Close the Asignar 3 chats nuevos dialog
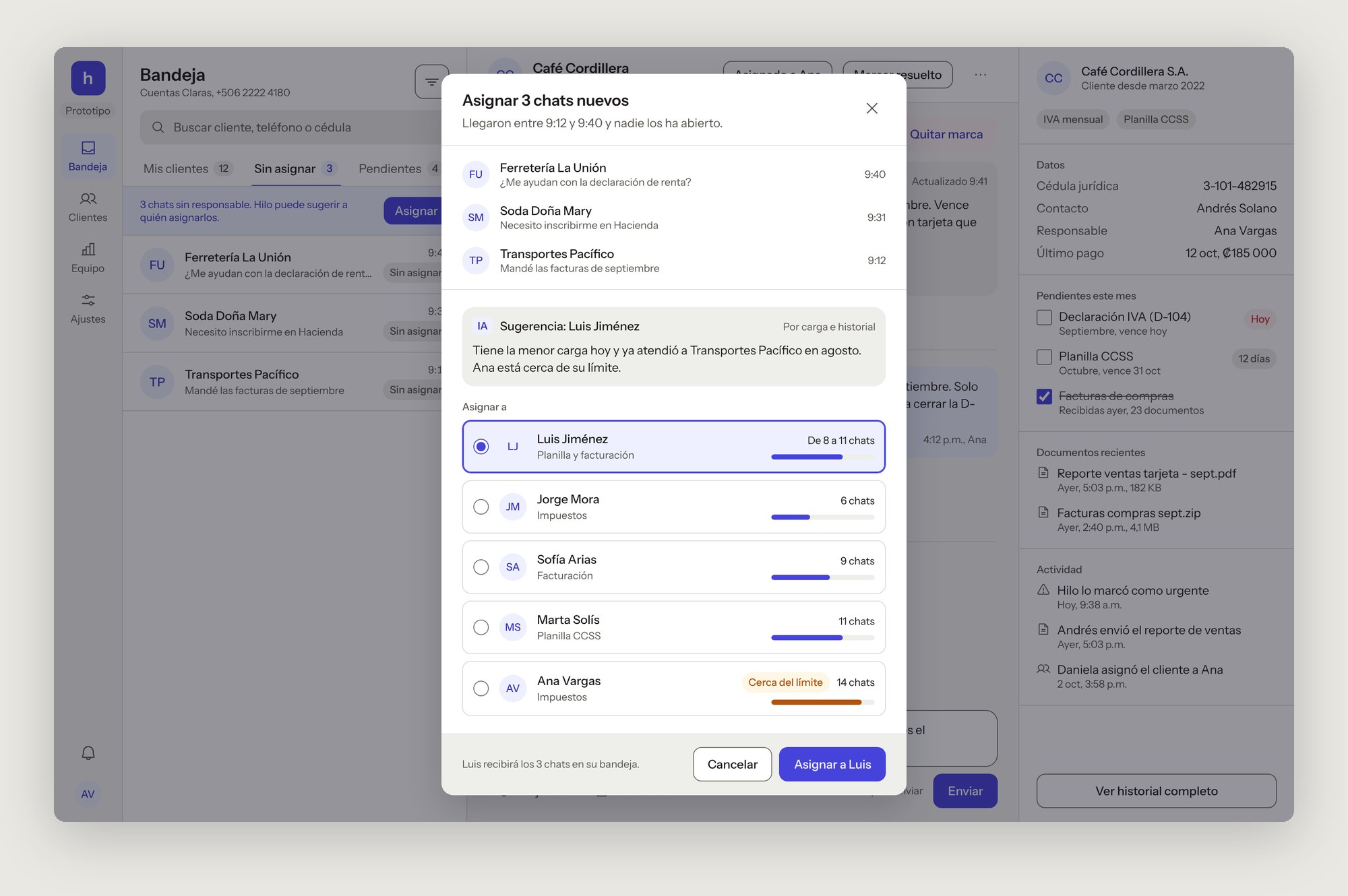This screenshot has width=1348, height=896. [x=871, y=108]
